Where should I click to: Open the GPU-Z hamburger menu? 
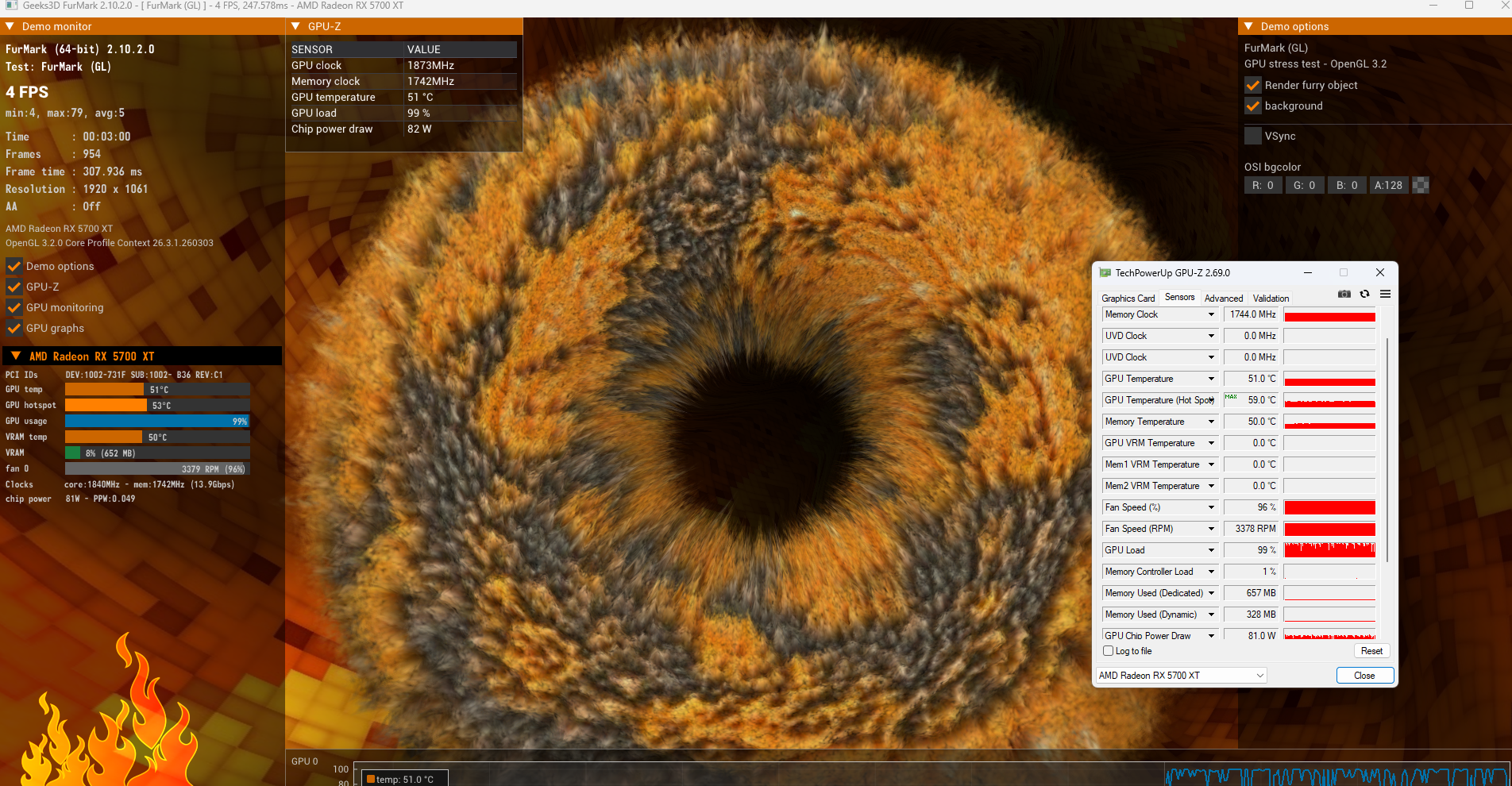pyautogui.click(x=1385, y=294)
